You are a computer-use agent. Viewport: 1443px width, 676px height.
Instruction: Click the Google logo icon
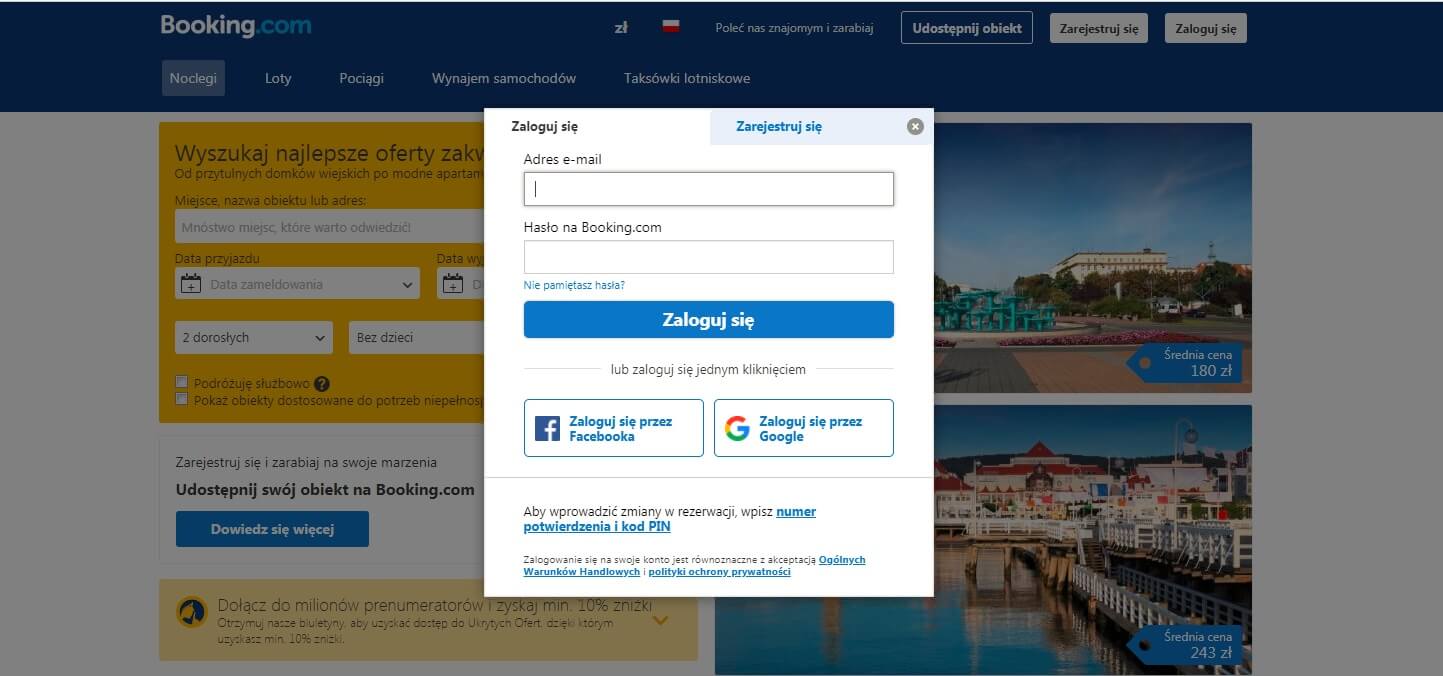click(737, 429)
